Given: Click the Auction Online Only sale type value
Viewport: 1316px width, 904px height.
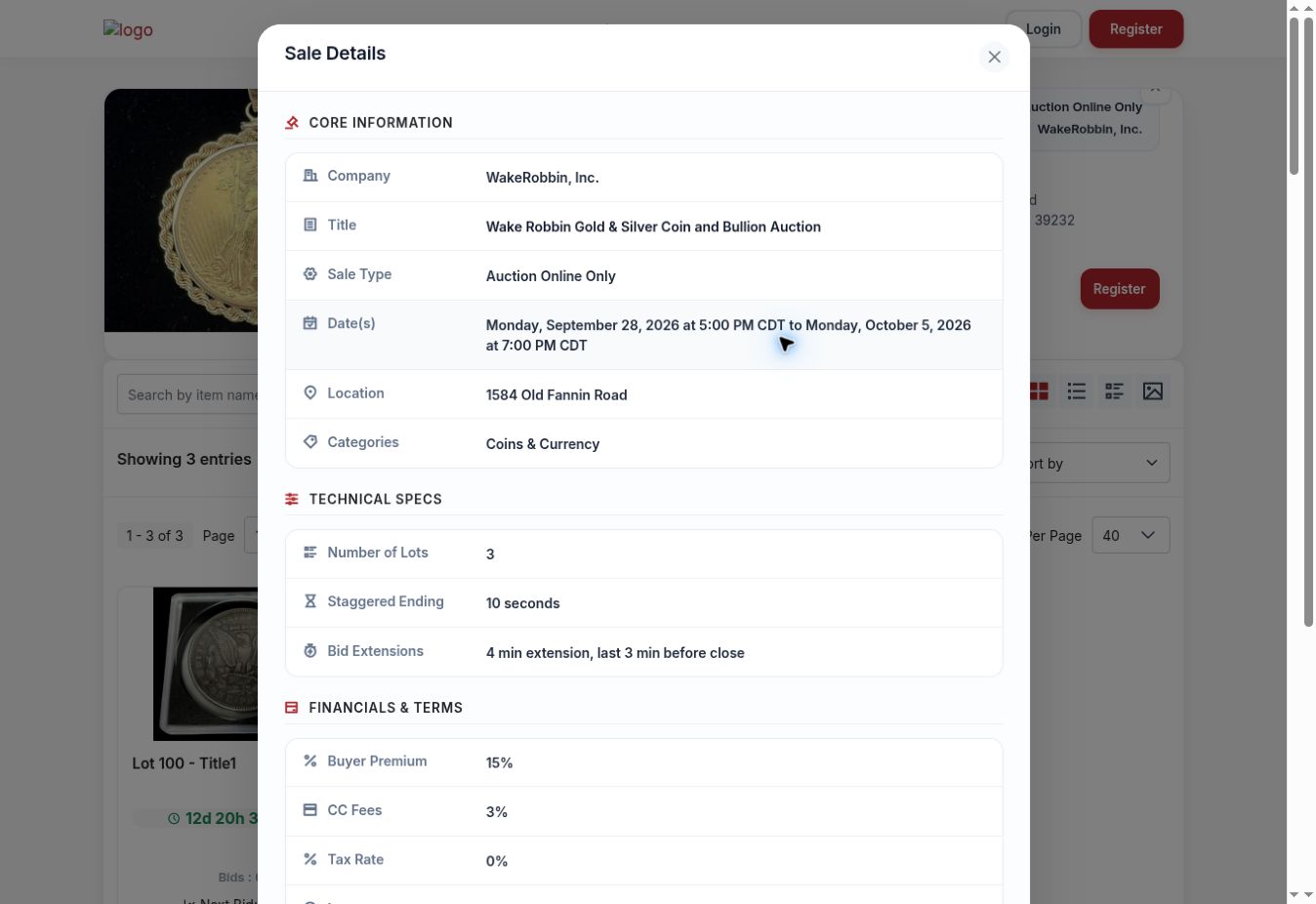Looking at the screenshot, I should pos(551,276).
